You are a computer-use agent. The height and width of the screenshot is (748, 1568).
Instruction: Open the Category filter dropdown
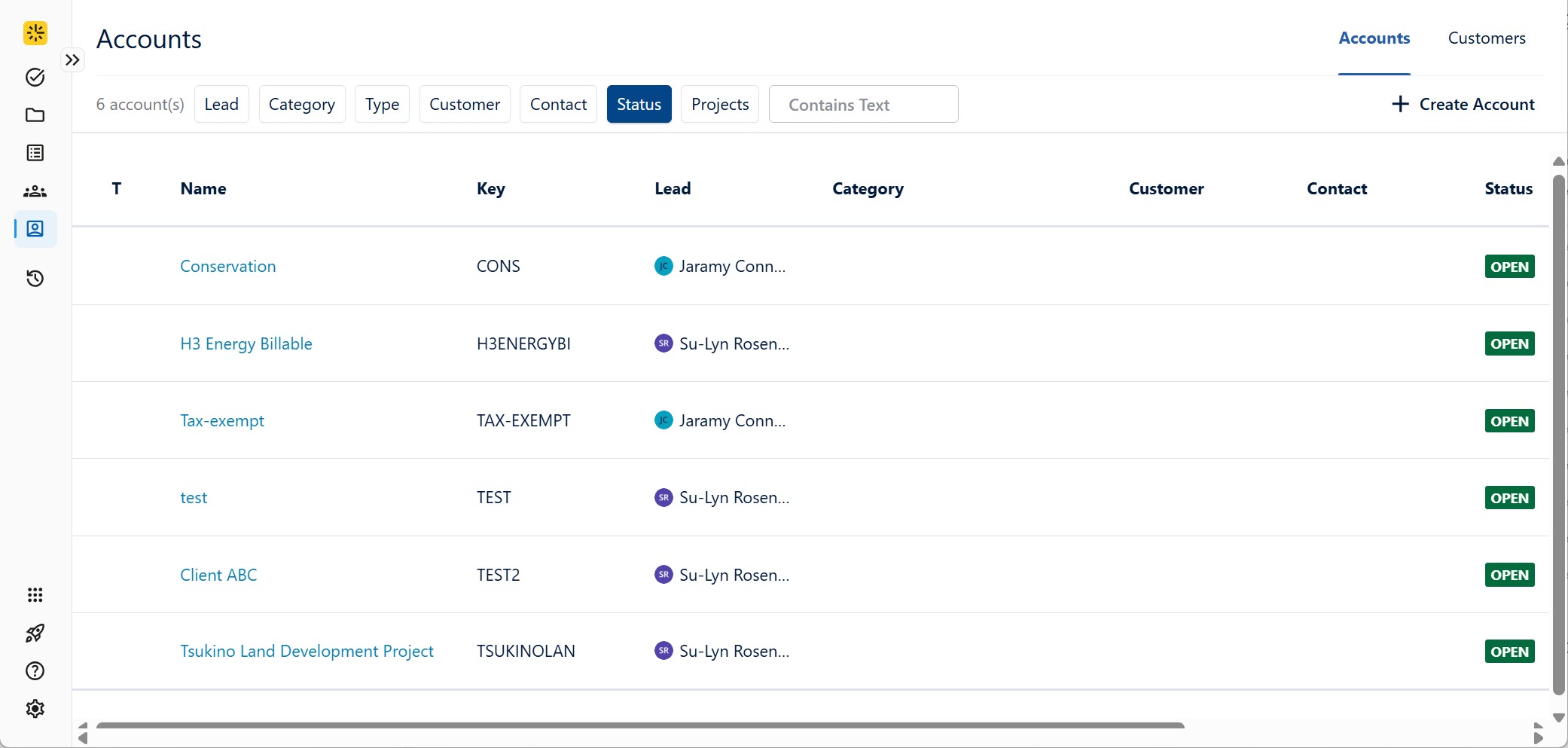(301, 104)
